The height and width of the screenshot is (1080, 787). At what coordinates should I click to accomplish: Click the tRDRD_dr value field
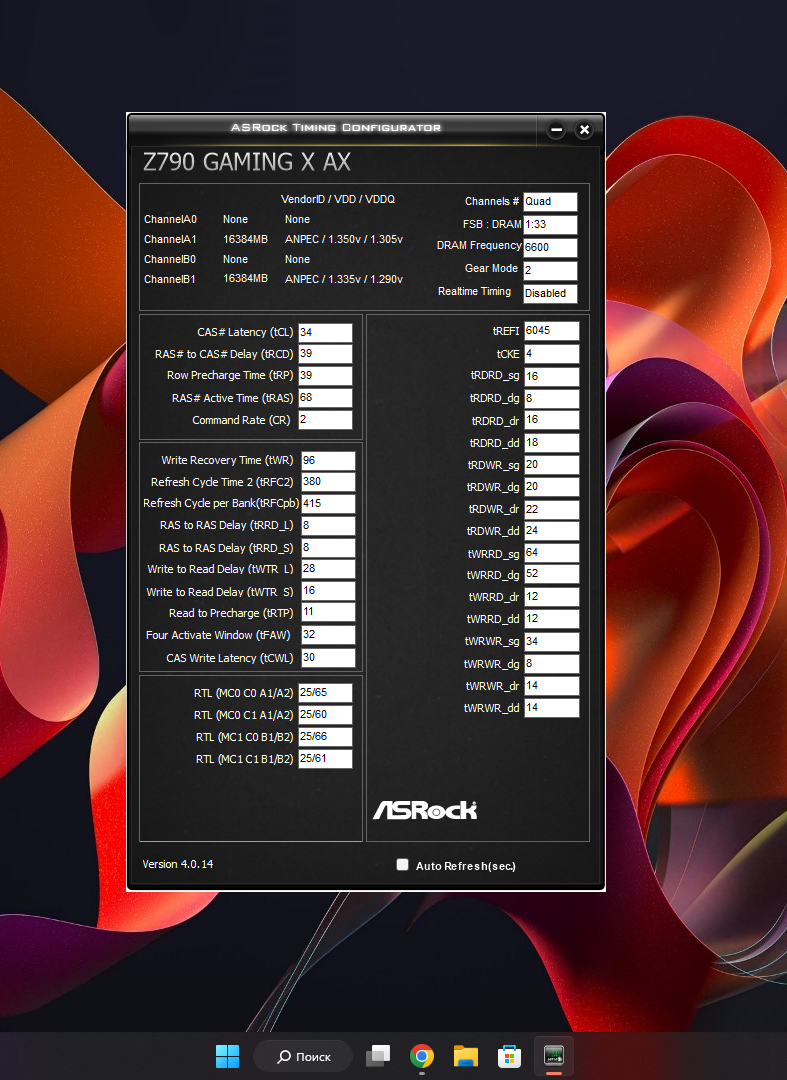click(552, 420)
